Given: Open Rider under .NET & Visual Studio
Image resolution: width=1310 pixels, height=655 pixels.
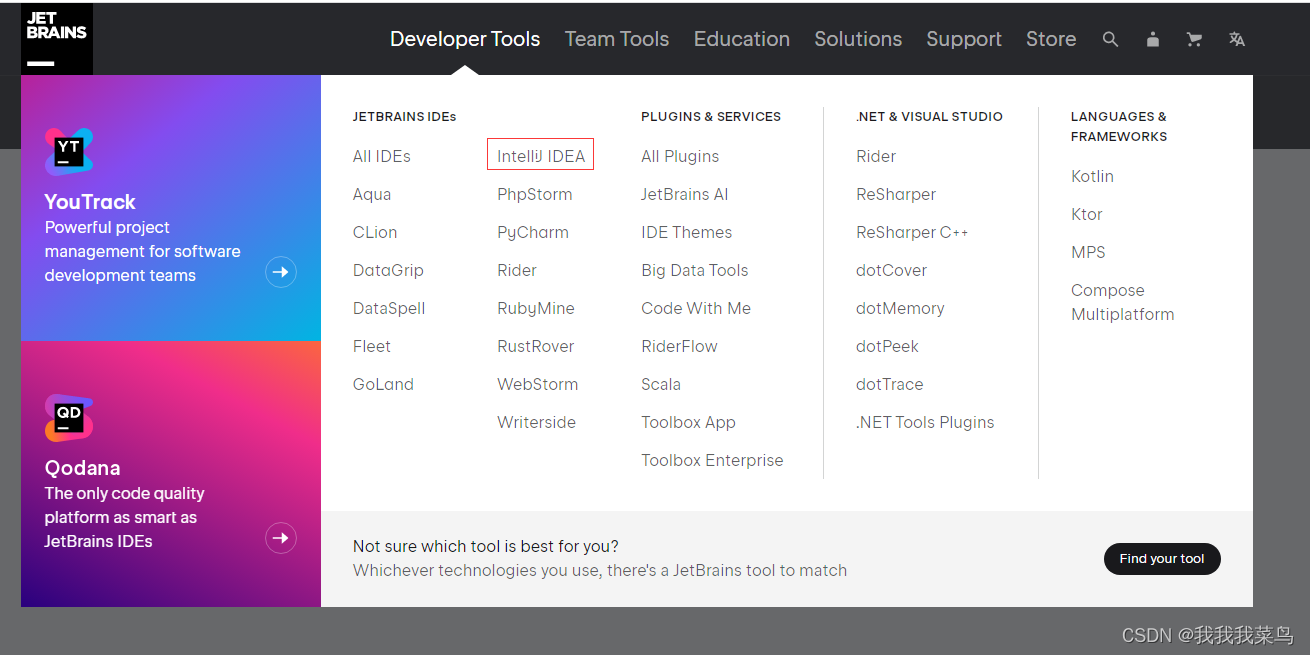Looking at the screenshot, I should click(x=876, y=156).
